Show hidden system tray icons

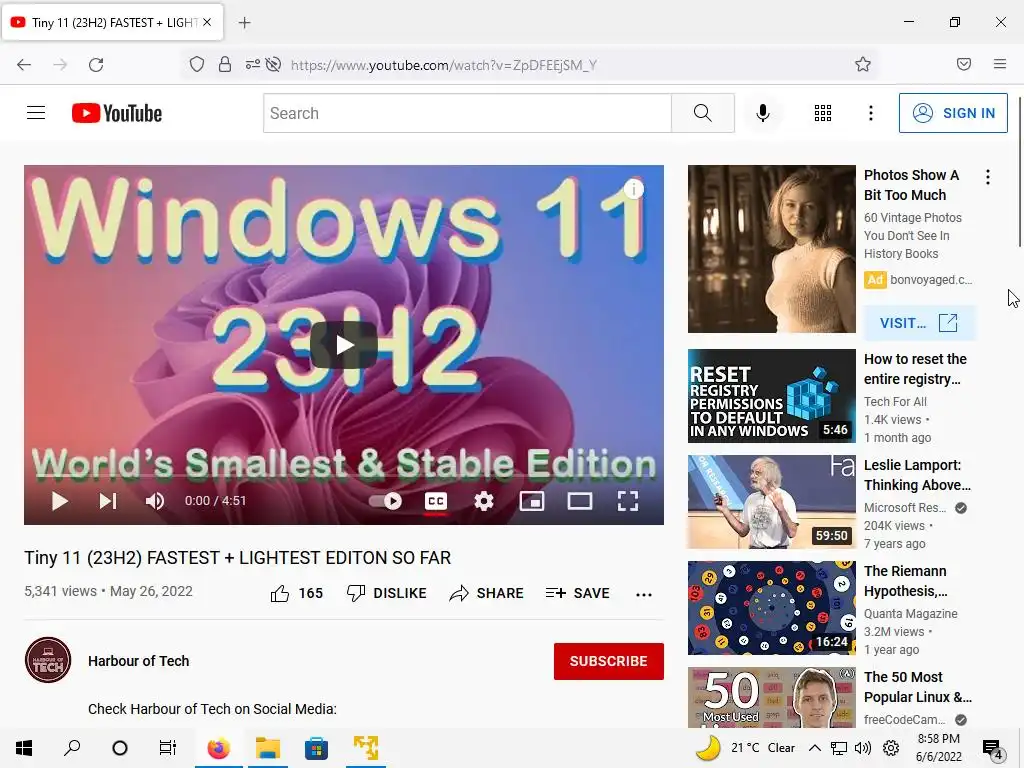point(814,748)
